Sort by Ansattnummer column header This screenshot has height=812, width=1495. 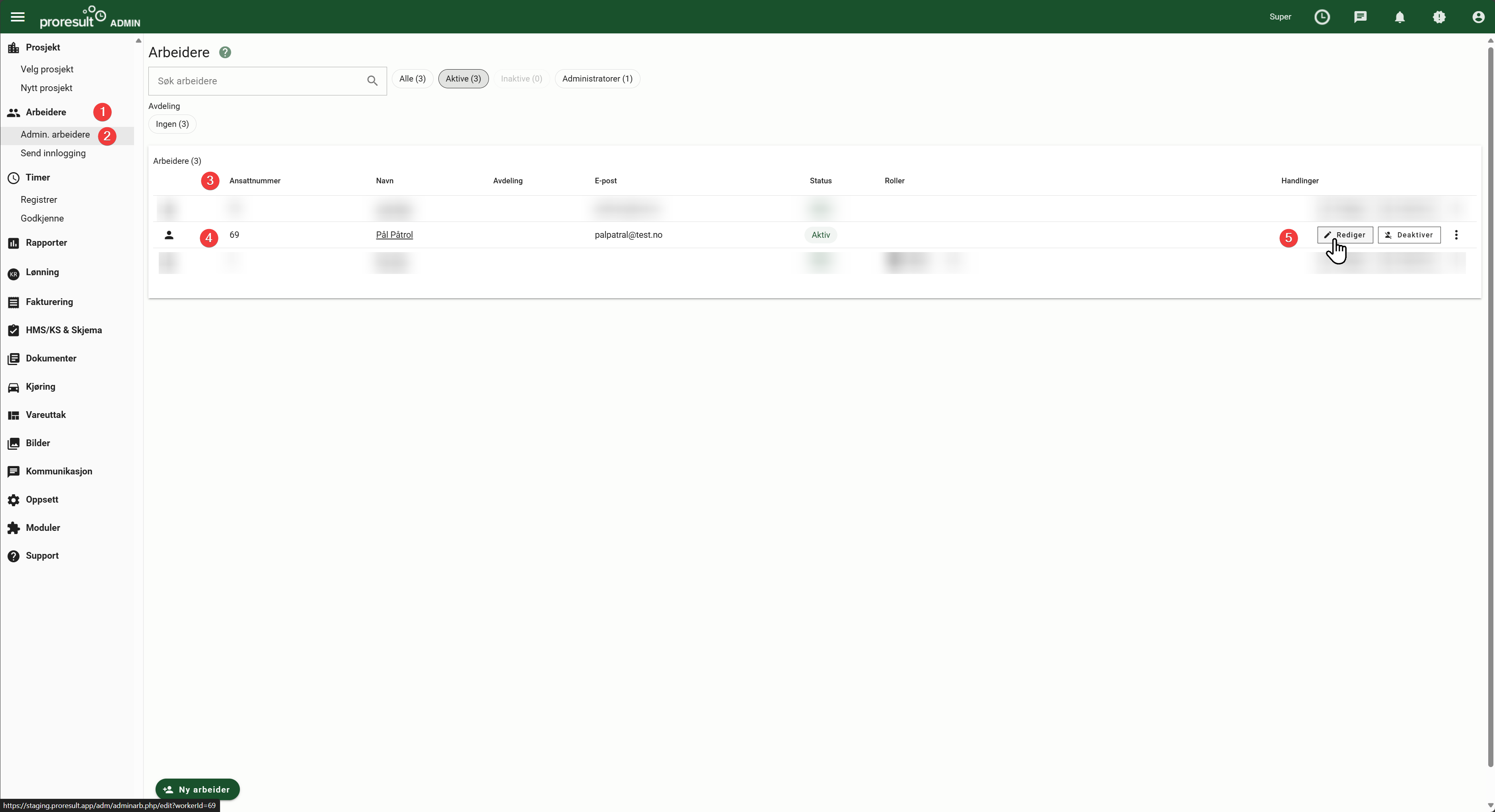click(x=255, y=181)
